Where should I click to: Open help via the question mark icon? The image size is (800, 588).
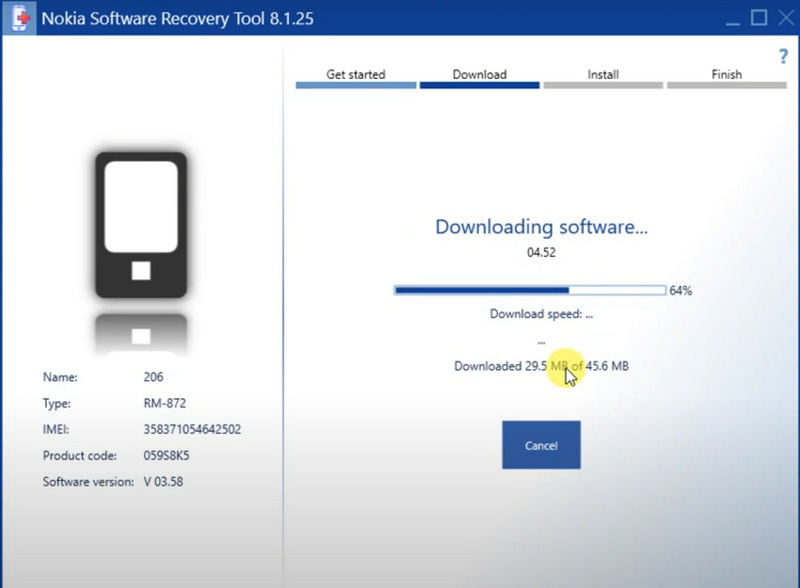pyautogui.click(x=783, y=56)
